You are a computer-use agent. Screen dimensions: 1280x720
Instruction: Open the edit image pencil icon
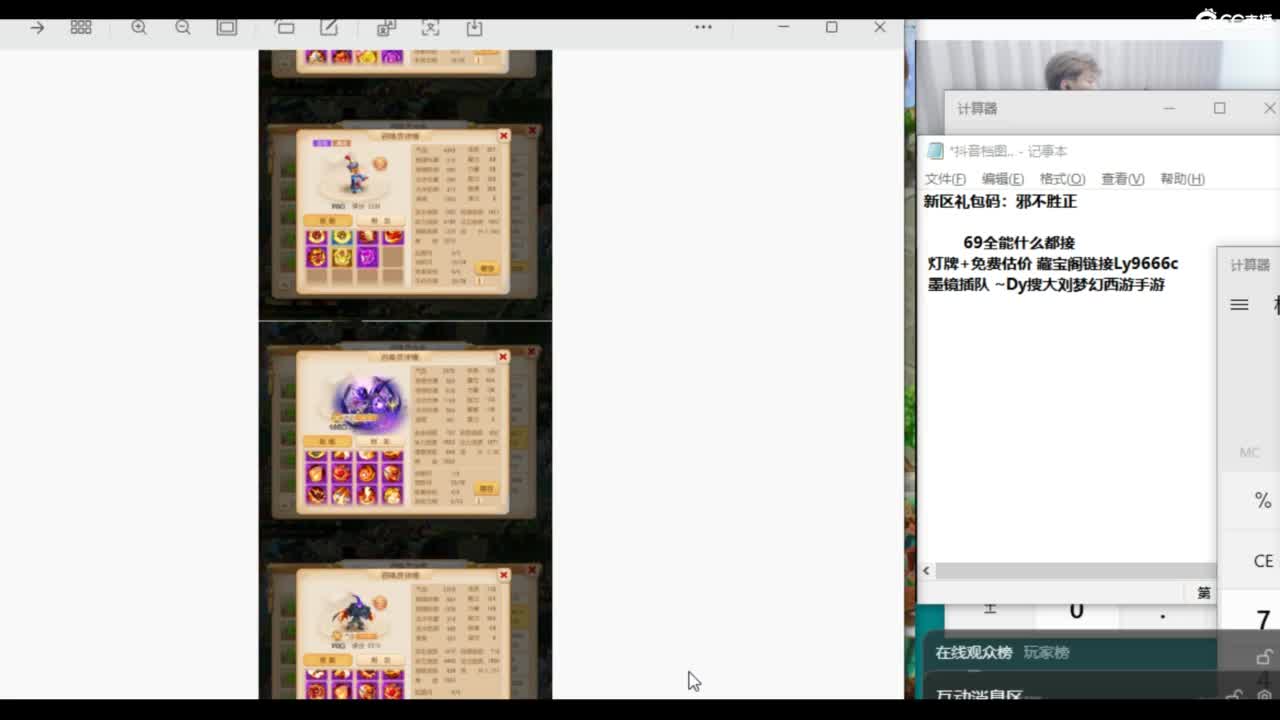click(x=329, y=28)
